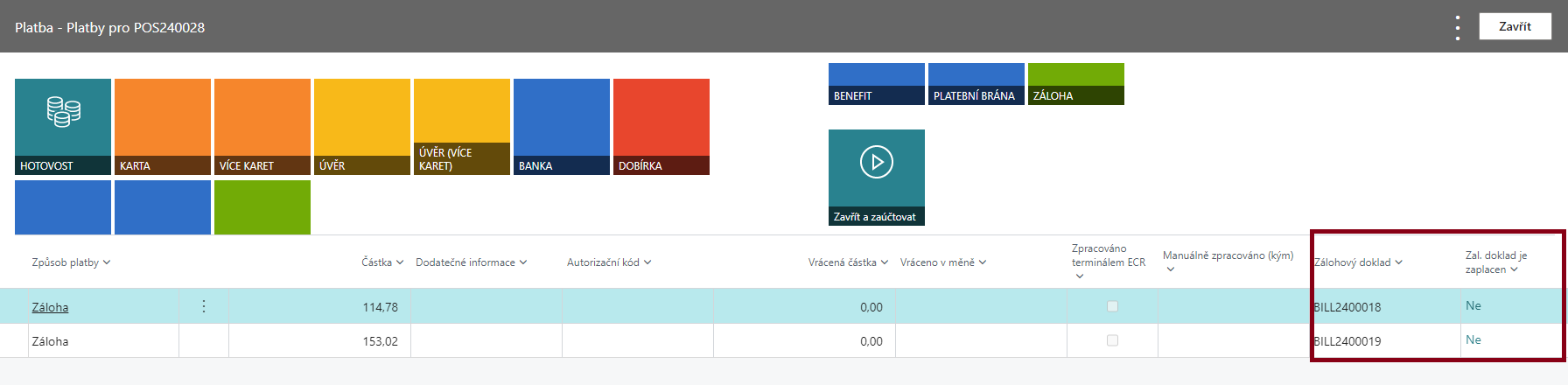
Task: Click document number BILL2400019
Action: pyautogui.click(x=1347, y=341)
